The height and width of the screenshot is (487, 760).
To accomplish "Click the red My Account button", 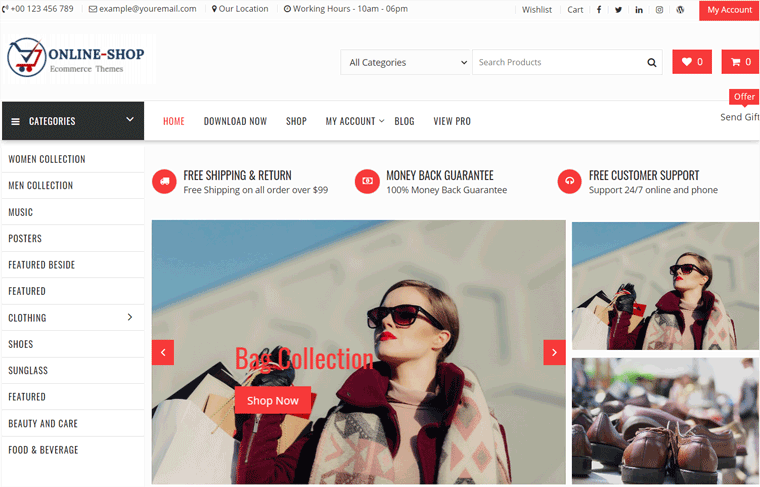I will (729, 10).
